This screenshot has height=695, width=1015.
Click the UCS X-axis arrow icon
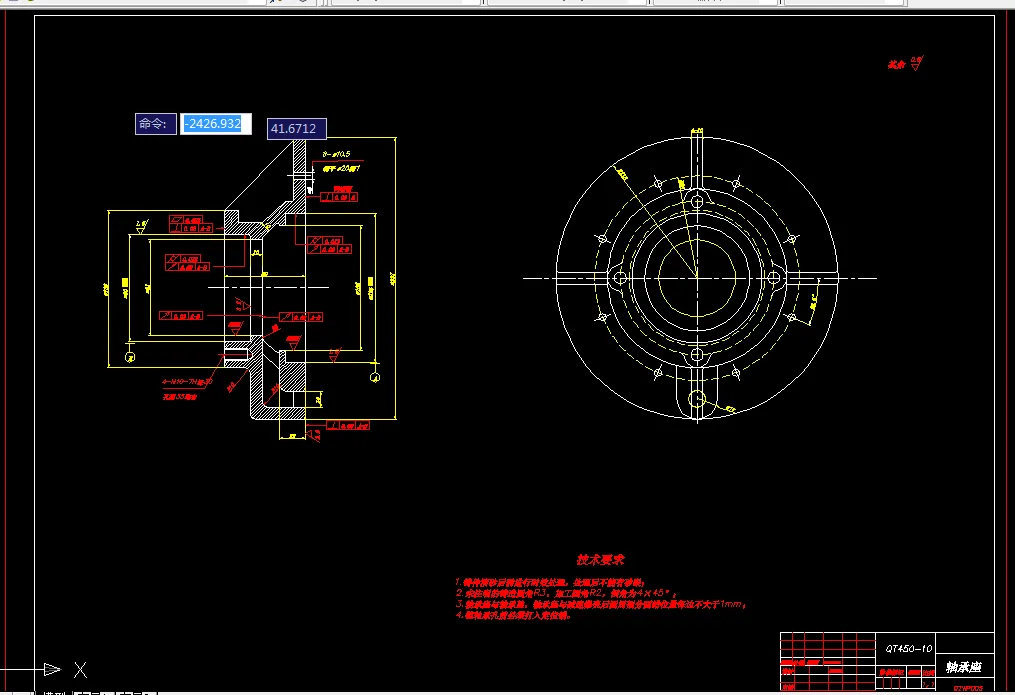point(52,669)
